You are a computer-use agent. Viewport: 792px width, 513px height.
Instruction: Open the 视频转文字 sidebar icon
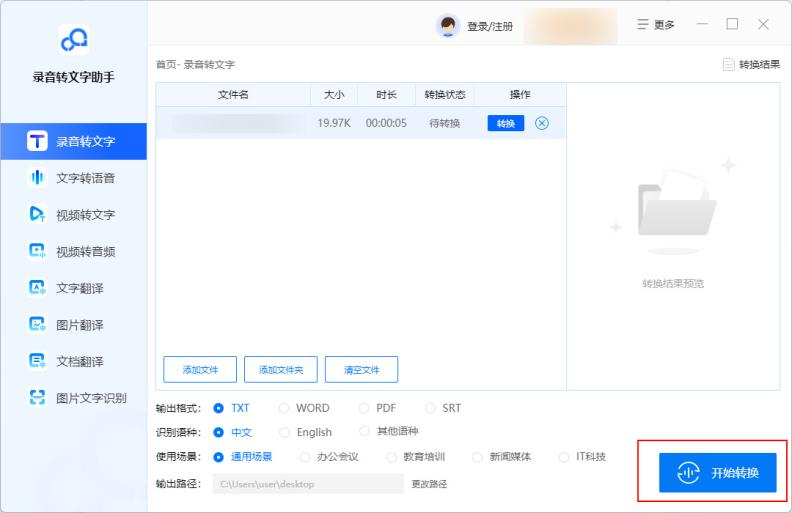point(37,214)
